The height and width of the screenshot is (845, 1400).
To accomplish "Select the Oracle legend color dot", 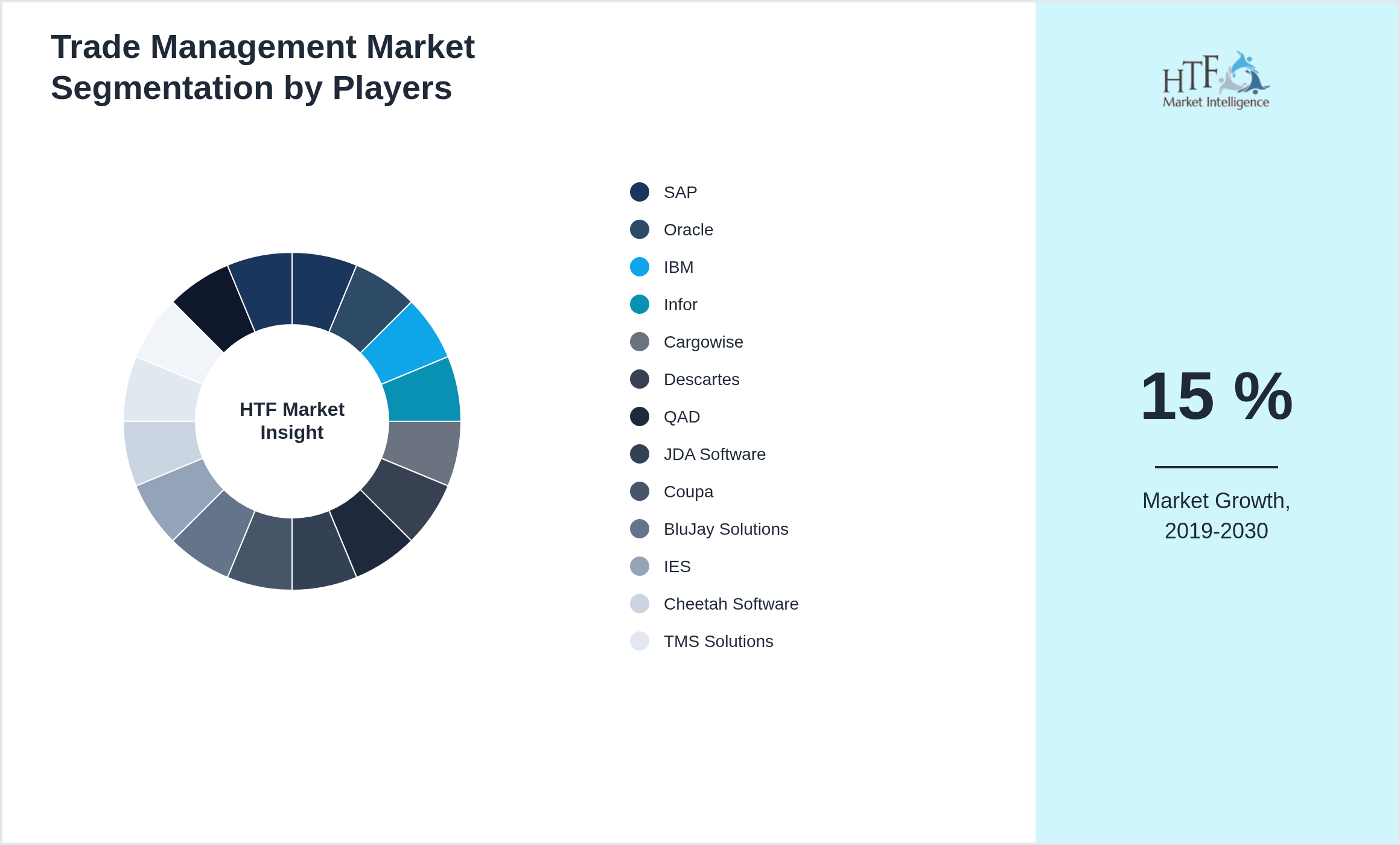I will point(640,229).
